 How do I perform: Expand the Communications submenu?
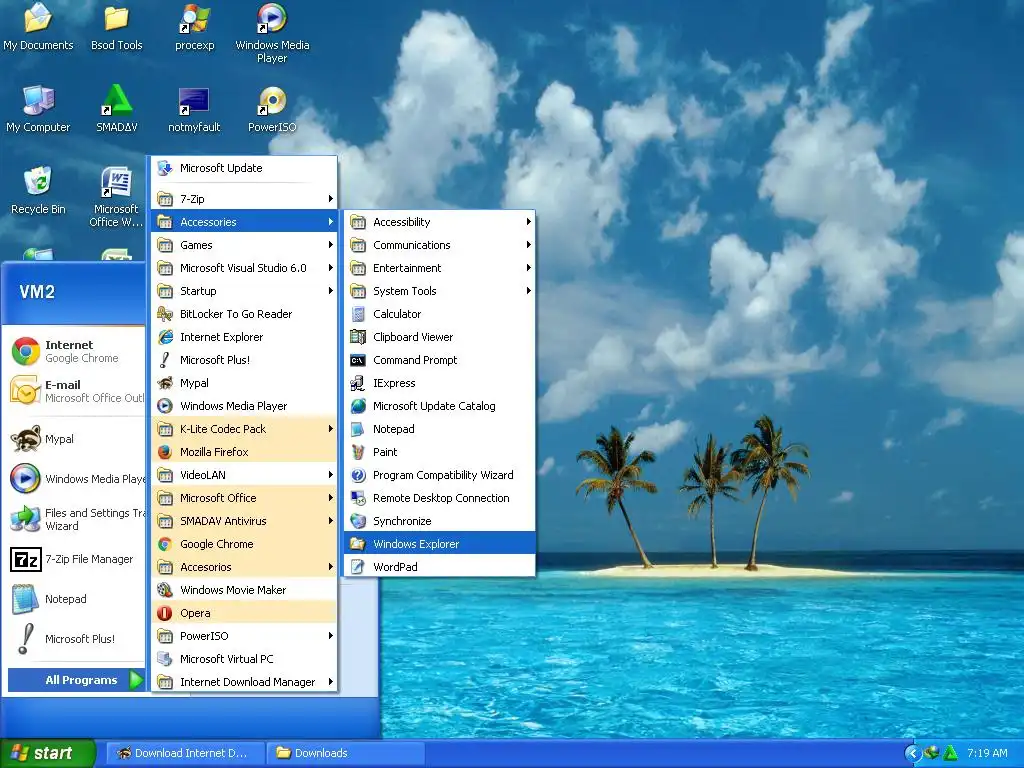click(x=440, y=245)
